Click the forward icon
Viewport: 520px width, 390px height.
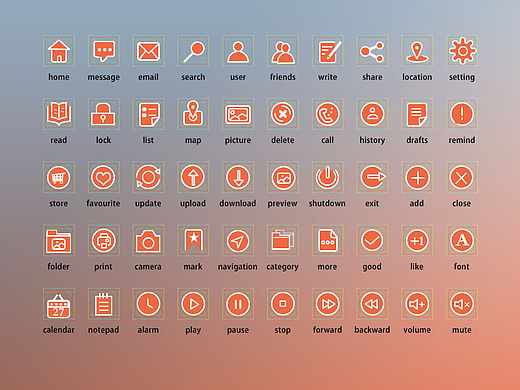point(328,304)
